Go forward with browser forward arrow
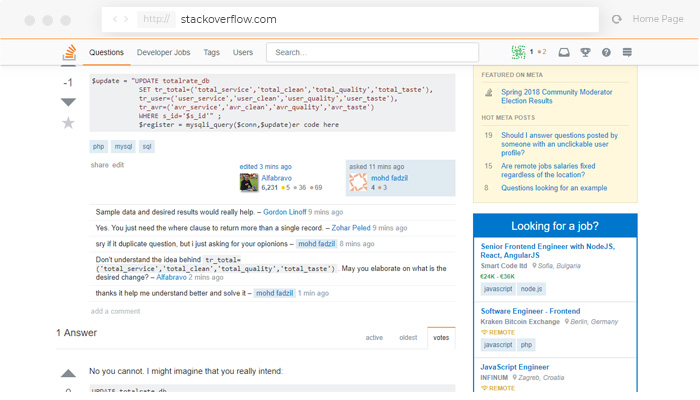The image size is (700, 400). pos(126,19)
